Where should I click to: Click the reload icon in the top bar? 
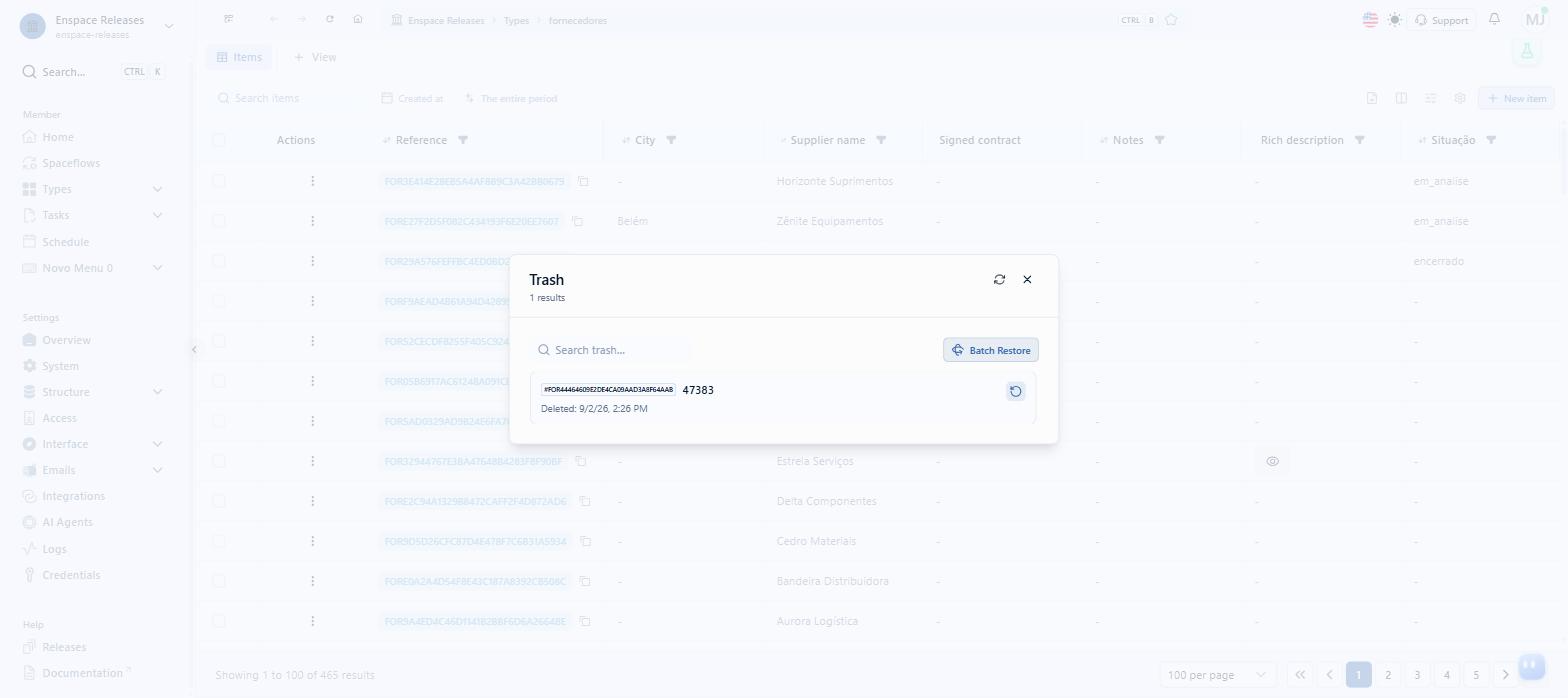click(x=330, y=19)
